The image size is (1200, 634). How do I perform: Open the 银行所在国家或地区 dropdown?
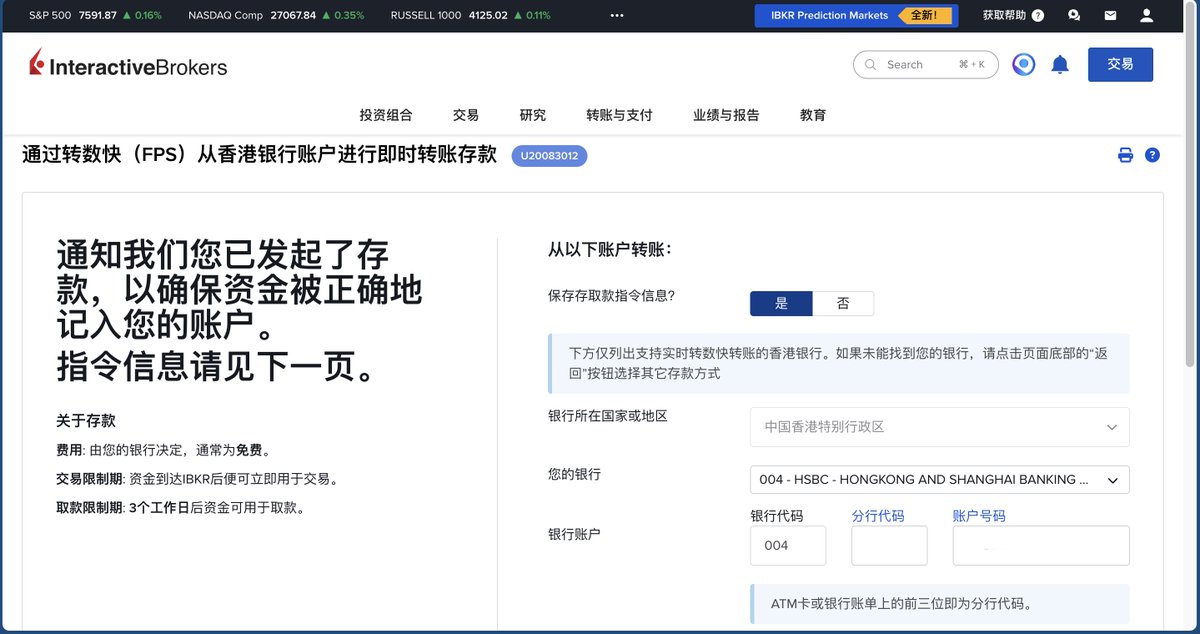click(940, 427)
